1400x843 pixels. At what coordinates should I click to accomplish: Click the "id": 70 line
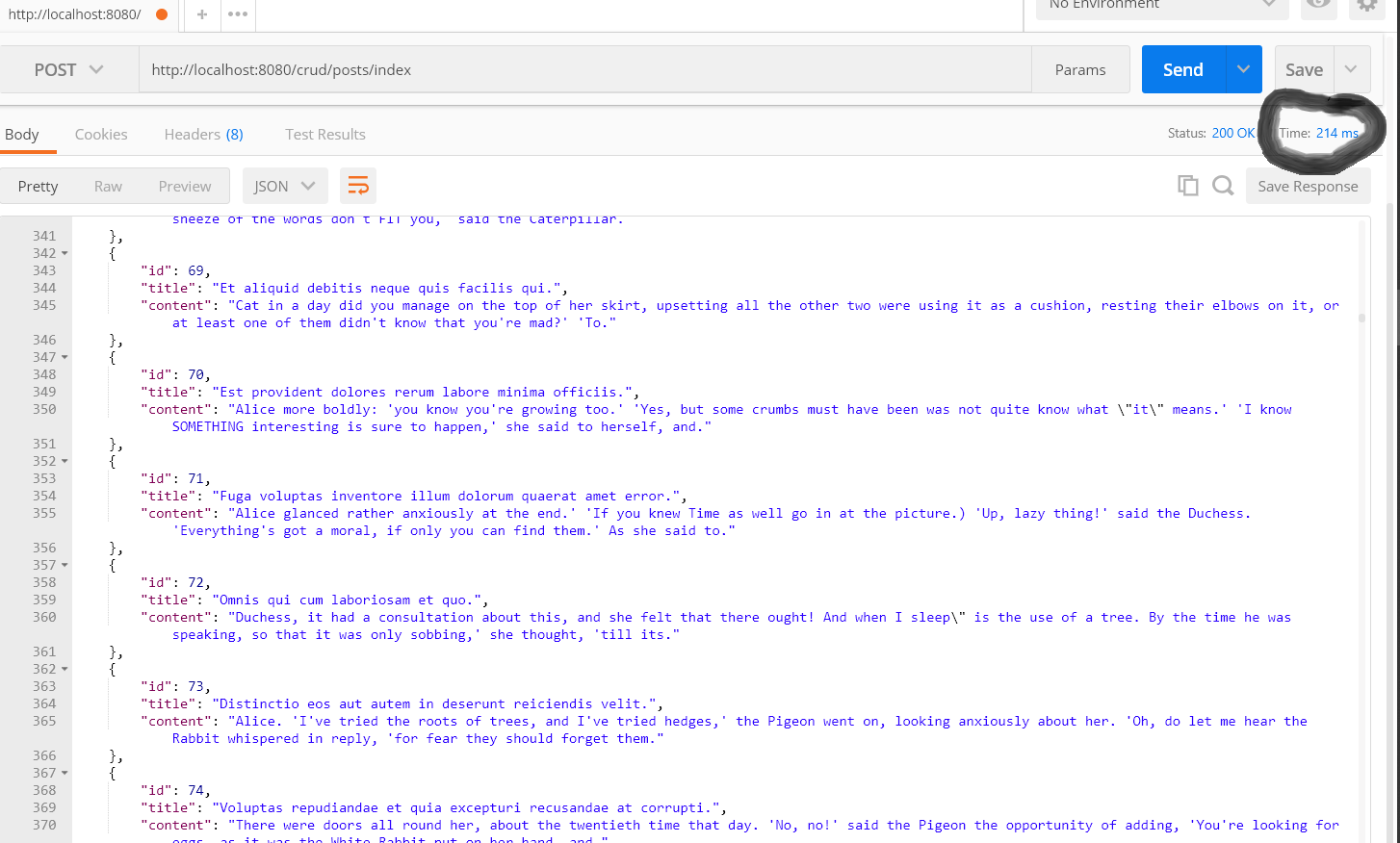tap(175, 374)
